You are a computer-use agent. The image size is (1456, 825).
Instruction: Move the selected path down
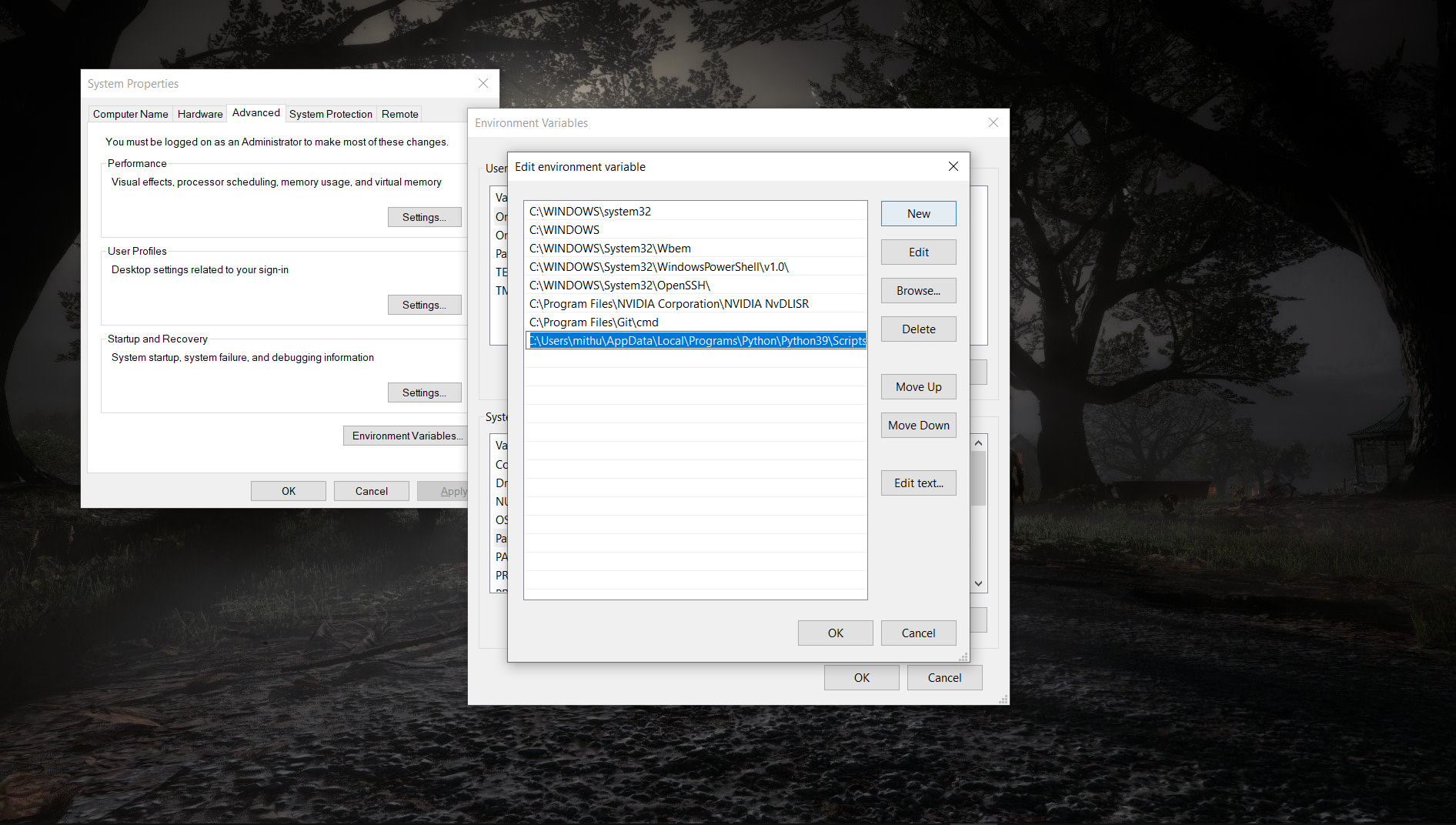click(918, 426)
